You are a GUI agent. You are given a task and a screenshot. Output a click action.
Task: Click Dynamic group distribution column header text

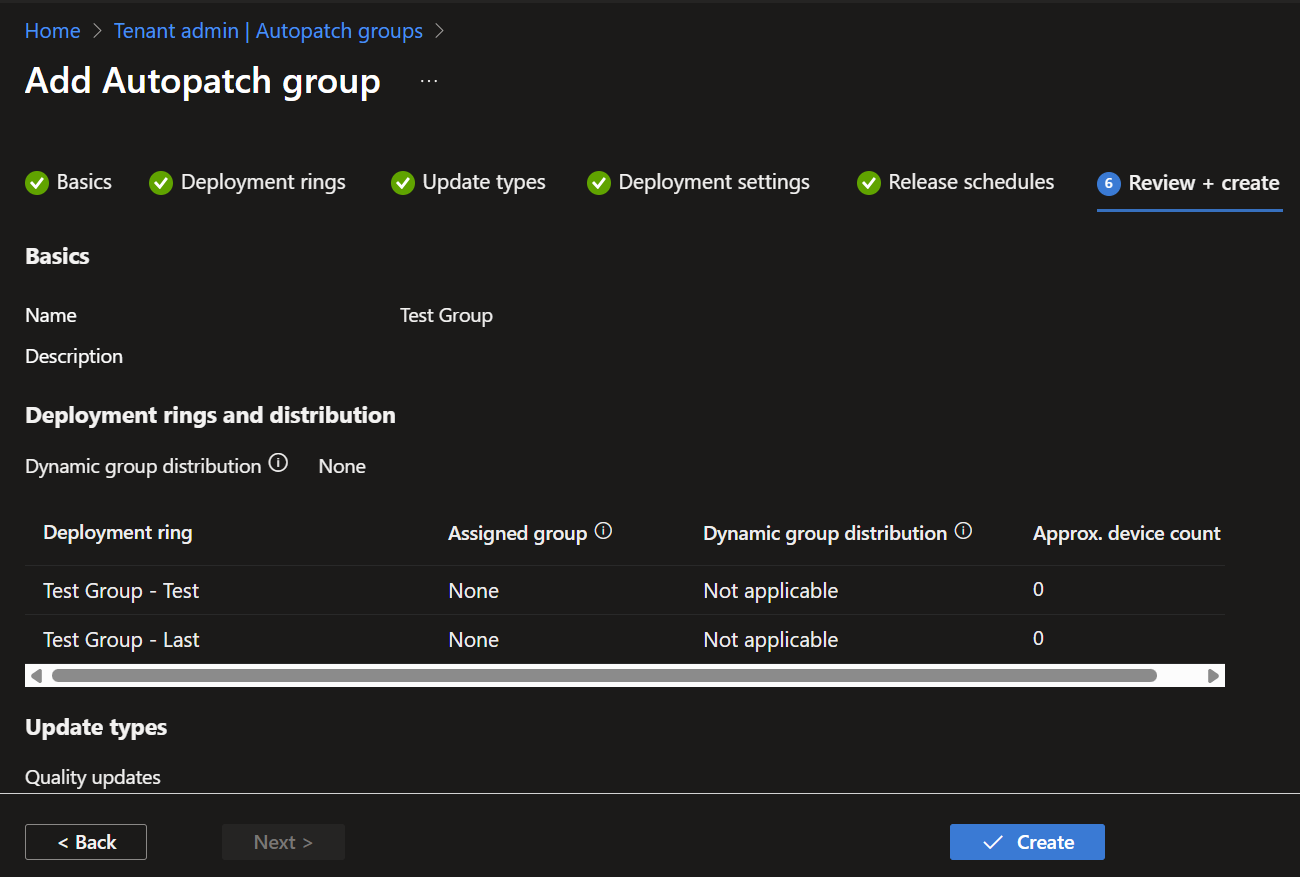(825, 533)
